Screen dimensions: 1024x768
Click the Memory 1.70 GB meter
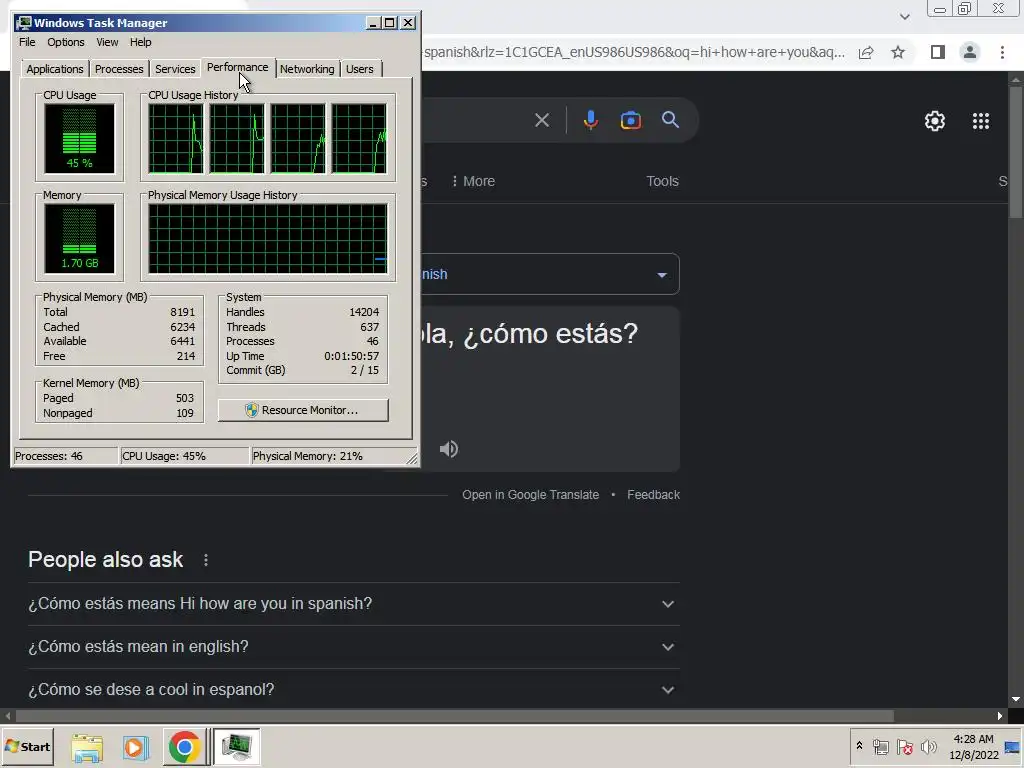click(79, 238)
